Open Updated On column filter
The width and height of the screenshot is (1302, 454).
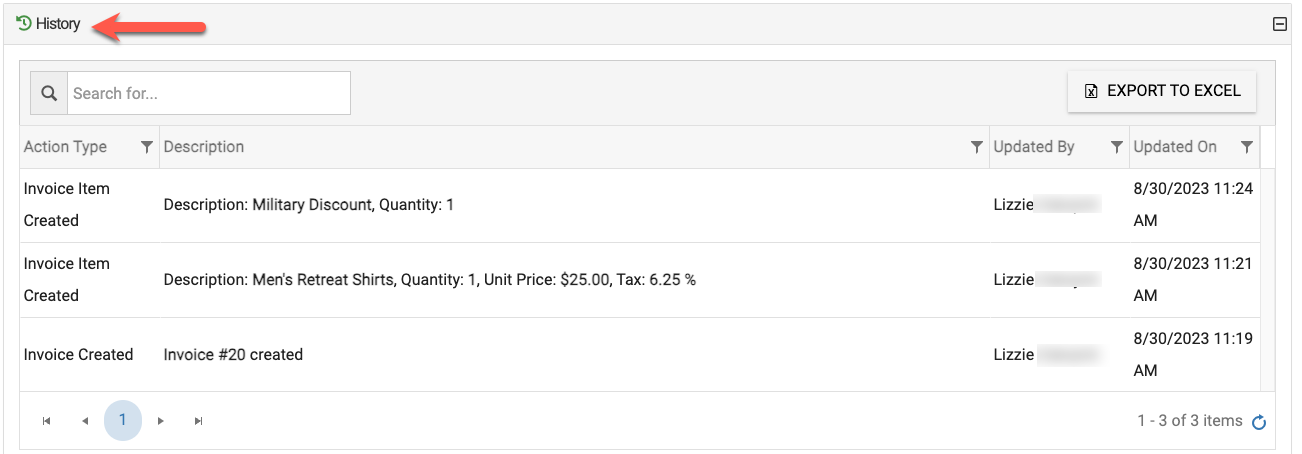[x=1247, y=147]
